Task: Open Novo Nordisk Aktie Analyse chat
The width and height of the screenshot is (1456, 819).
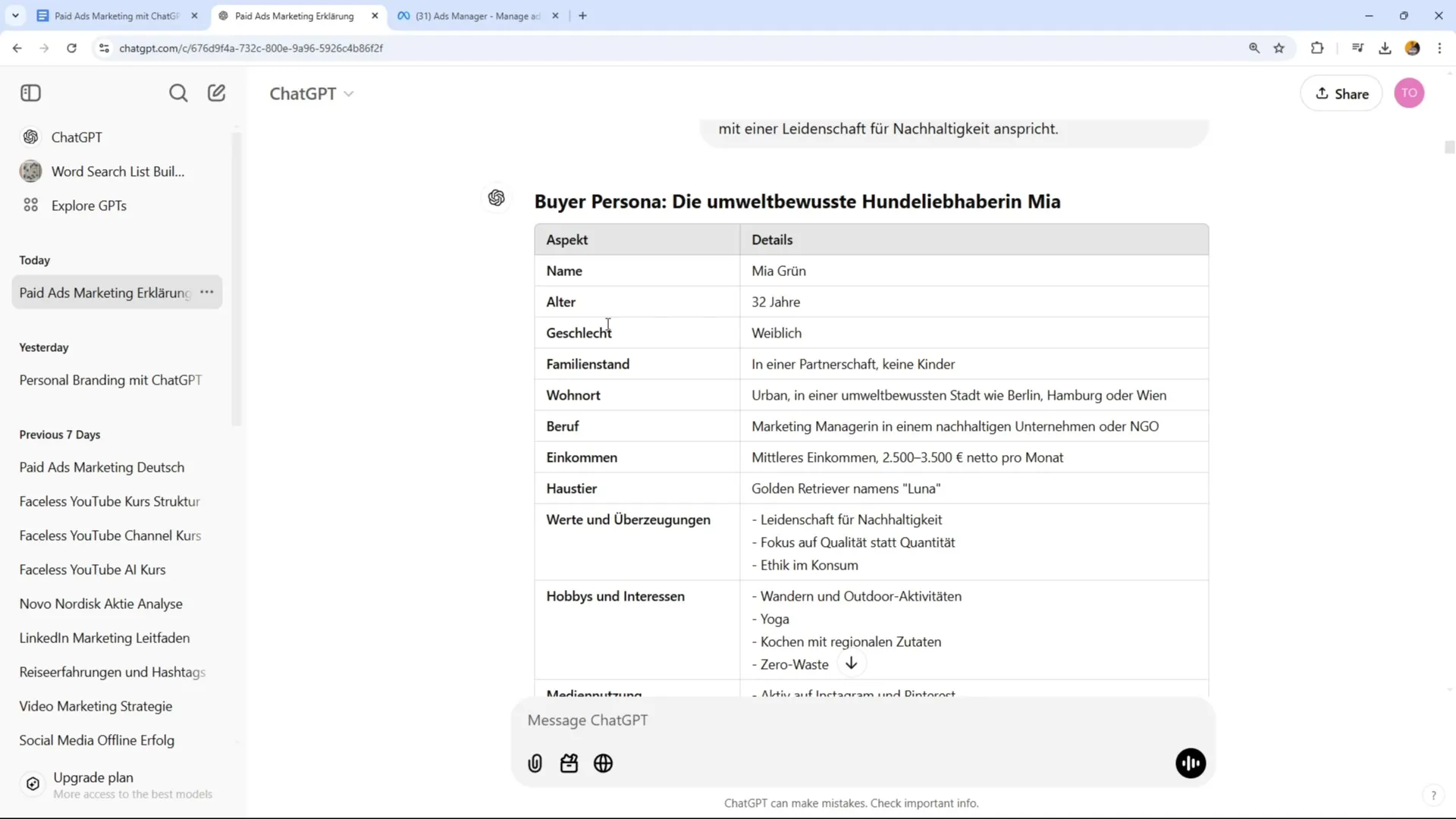Action: [x=101, y=604]
